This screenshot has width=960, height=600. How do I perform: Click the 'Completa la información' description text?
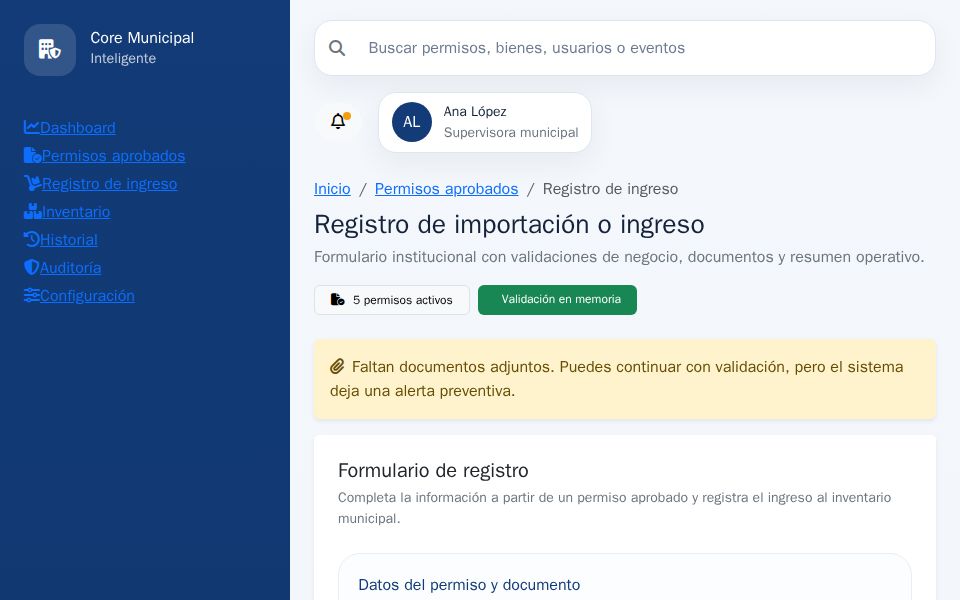tap(614, 508)
